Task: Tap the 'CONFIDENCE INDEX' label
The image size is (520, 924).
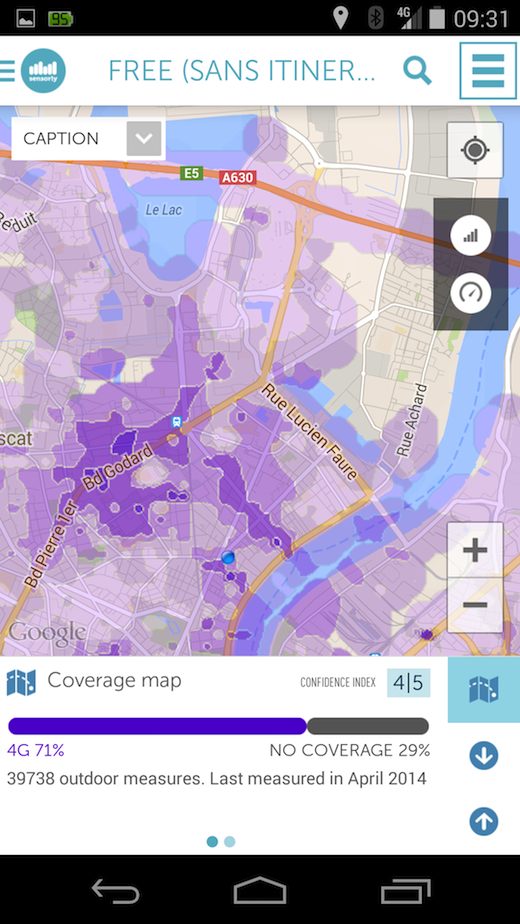Action: click(x=338, y=683)
